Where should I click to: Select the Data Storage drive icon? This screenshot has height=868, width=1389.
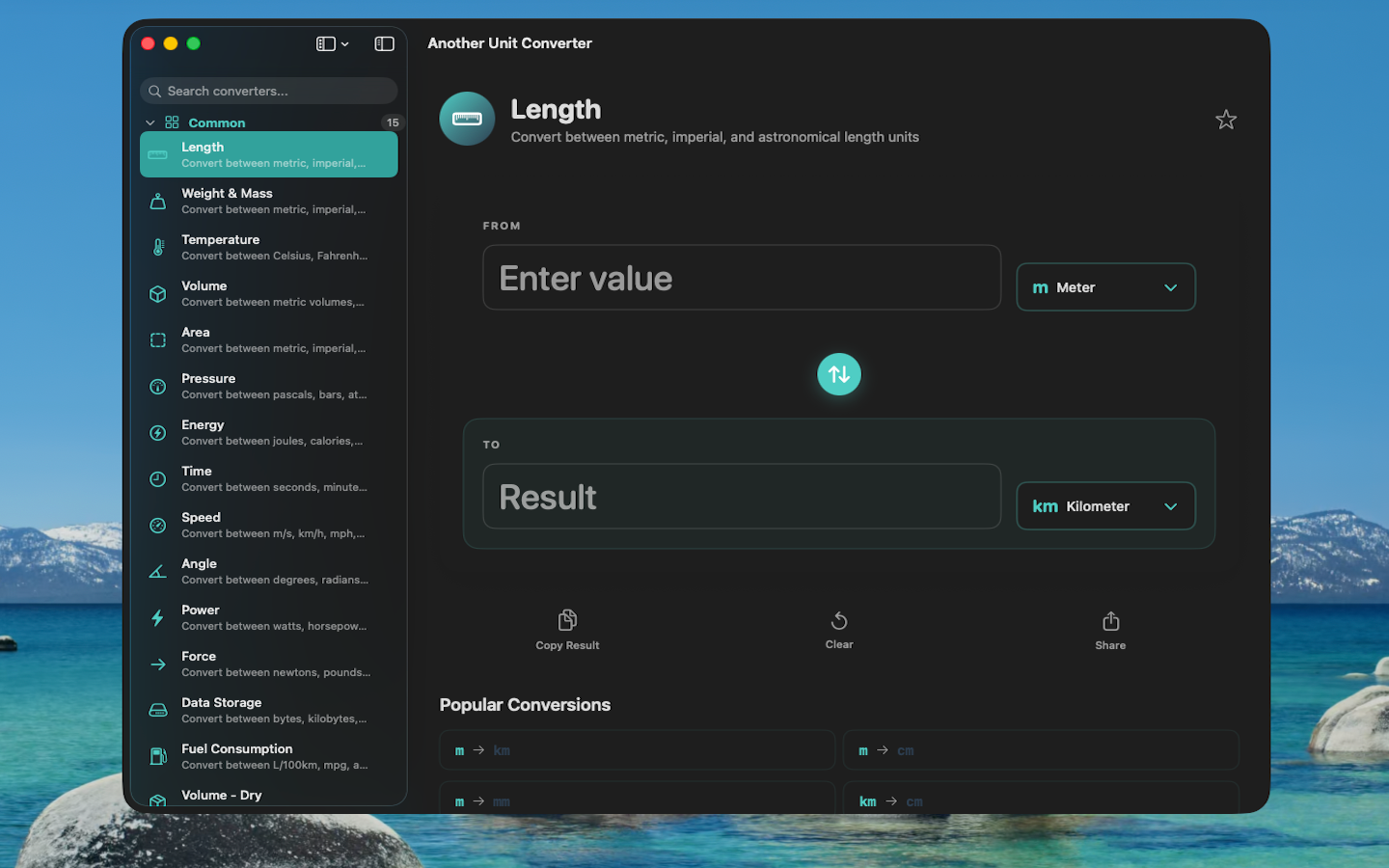point(157,710)
